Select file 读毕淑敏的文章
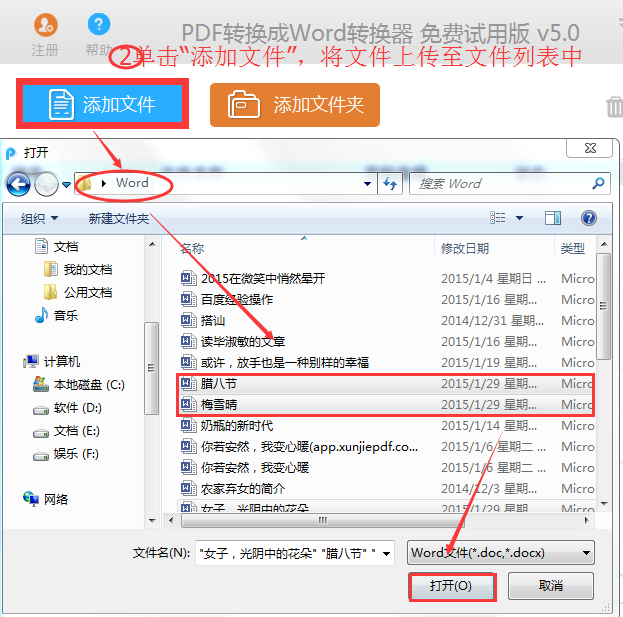Viewport: 623px width, 617px height. (x=243, y=342)
